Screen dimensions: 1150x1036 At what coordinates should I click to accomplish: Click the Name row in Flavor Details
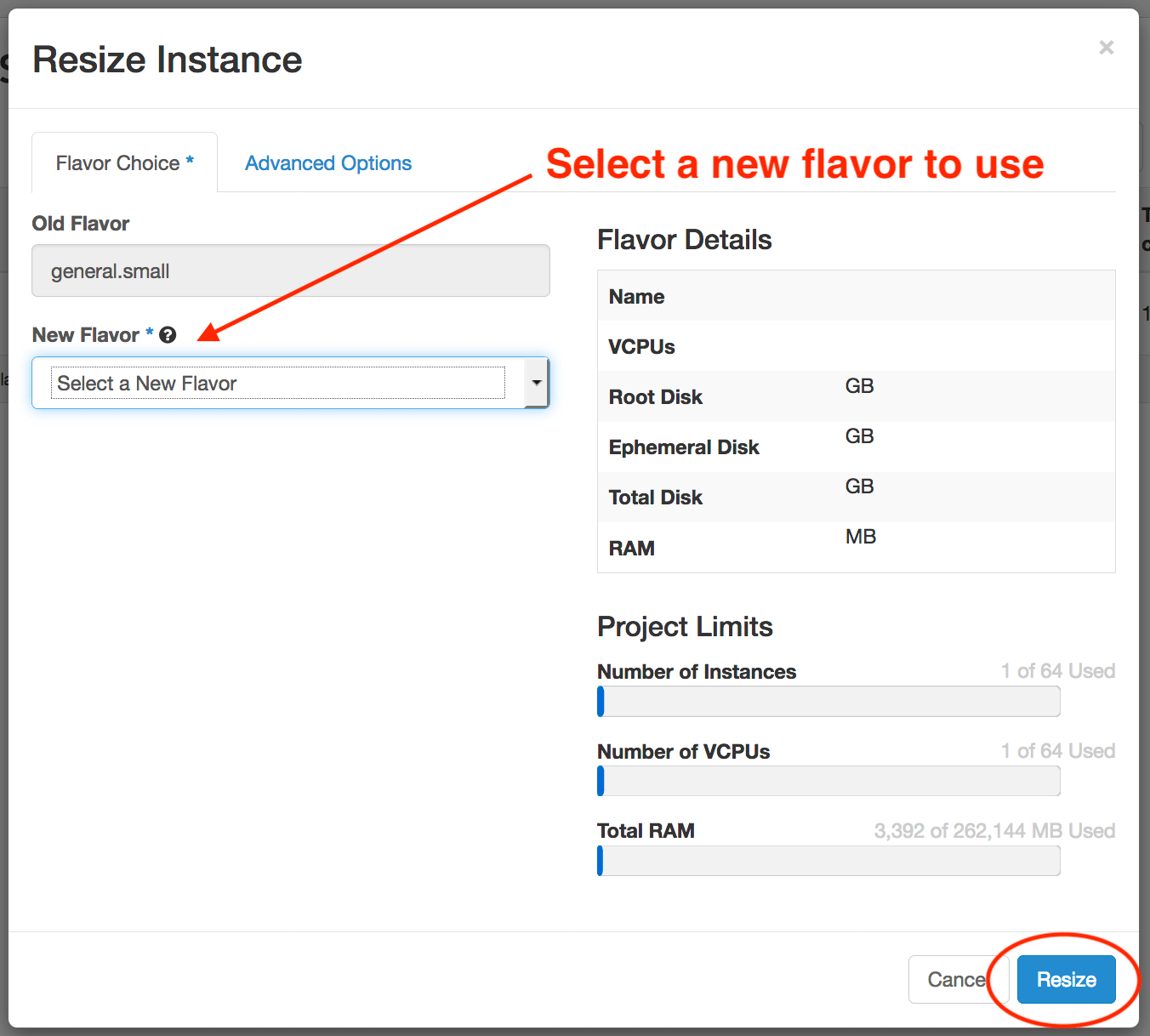[856, 296]
